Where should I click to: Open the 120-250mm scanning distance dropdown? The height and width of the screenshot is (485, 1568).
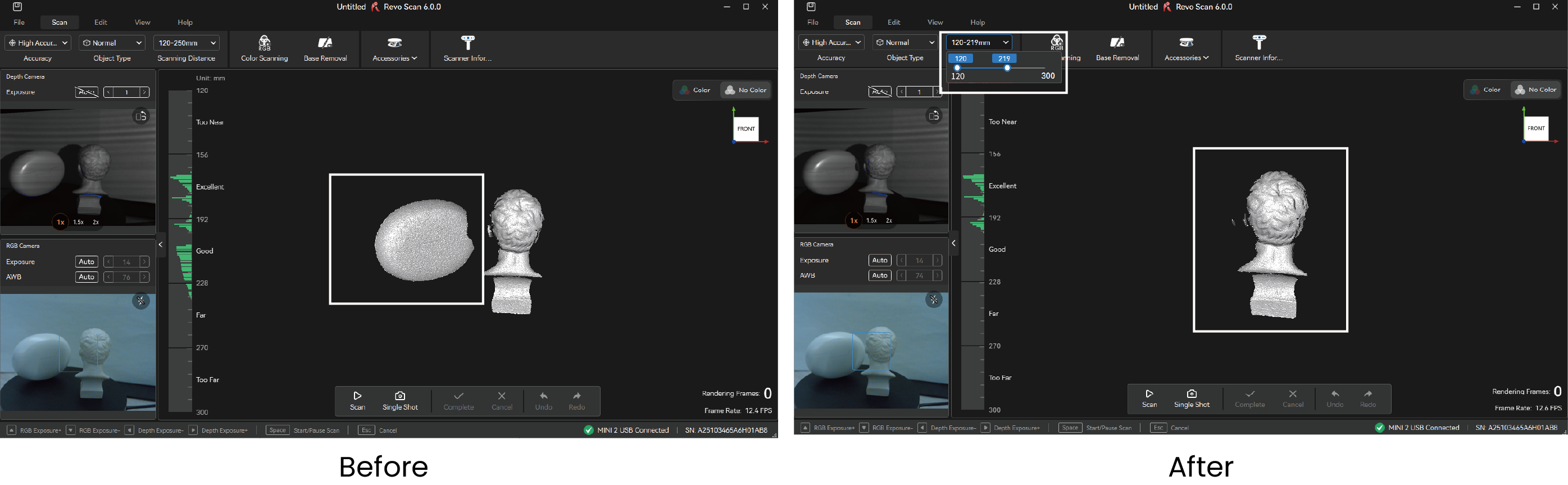click(187, 43)
